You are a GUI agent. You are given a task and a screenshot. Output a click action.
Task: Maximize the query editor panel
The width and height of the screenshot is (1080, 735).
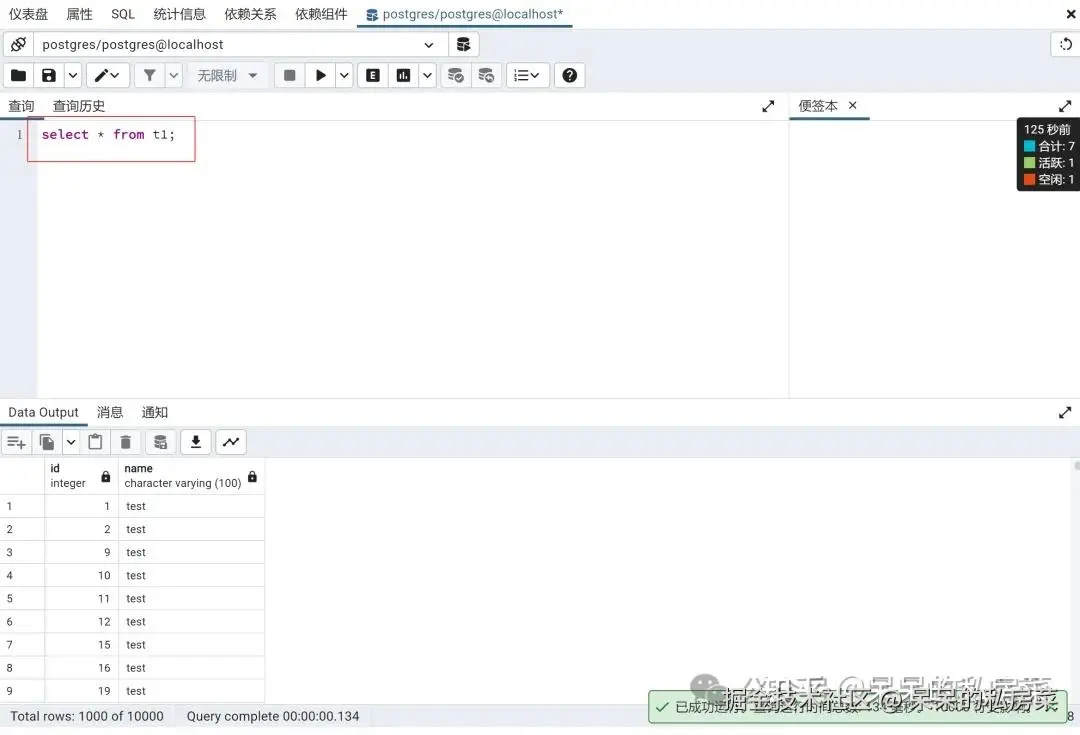[768, 106]
